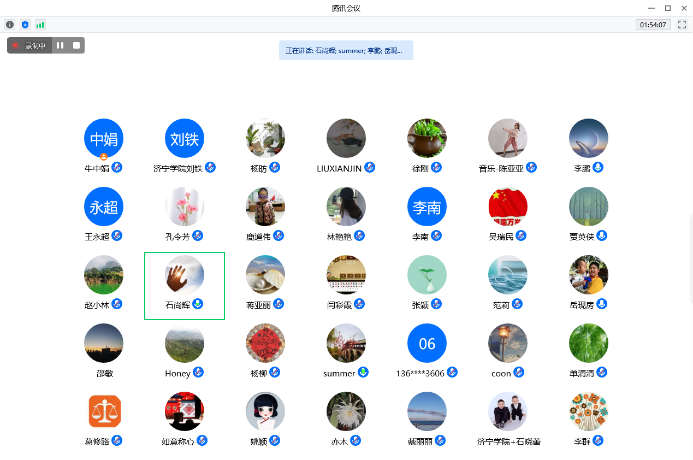Check the green network signal icon

click(x=40, y=24)
